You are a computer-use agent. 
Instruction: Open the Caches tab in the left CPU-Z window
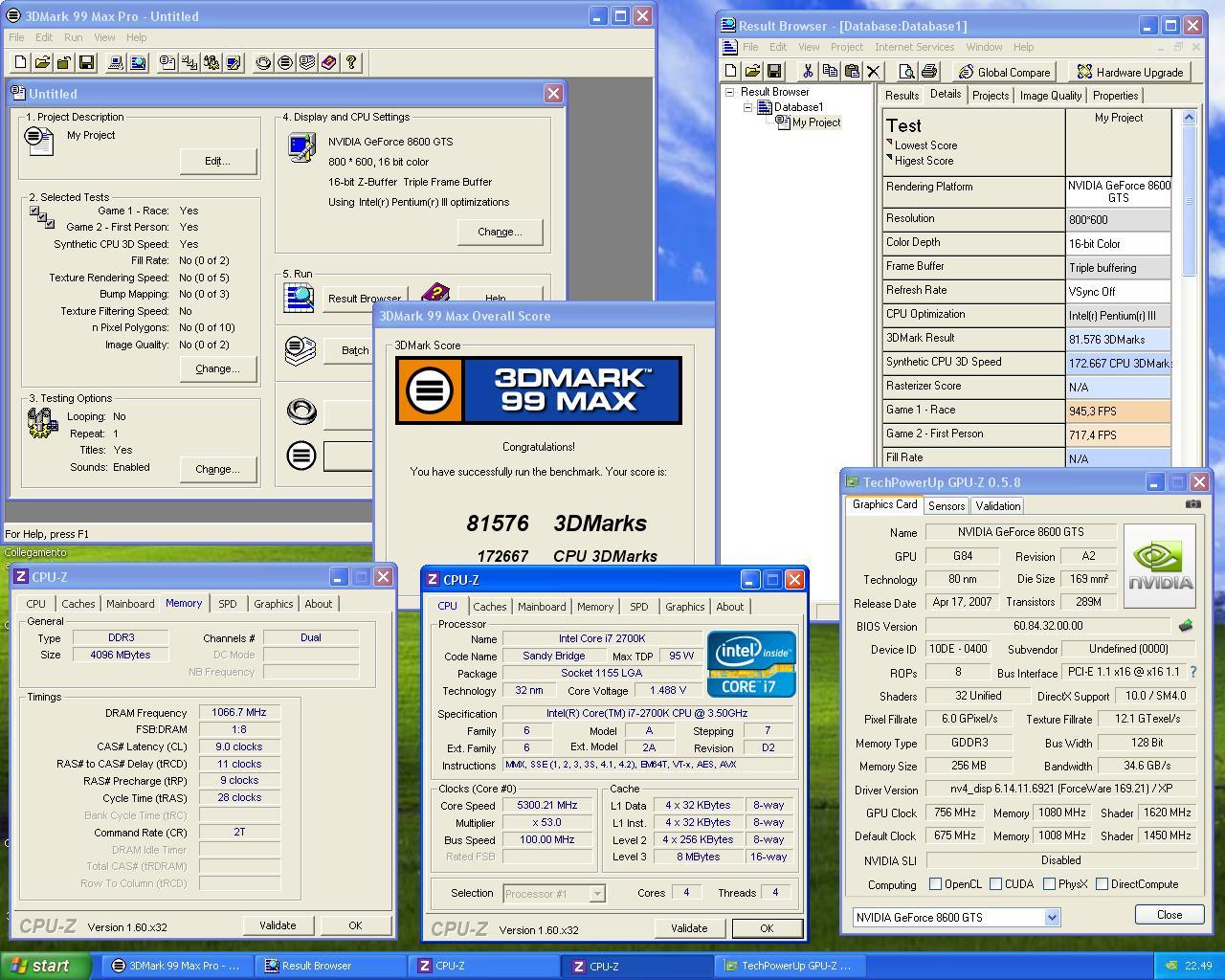coord(78,604)
